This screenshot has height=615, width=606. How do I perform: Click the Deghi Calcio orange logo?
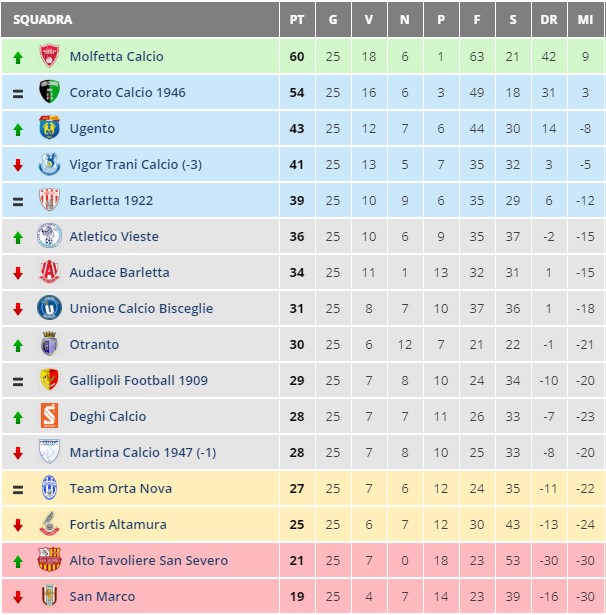tap(49, 417)
